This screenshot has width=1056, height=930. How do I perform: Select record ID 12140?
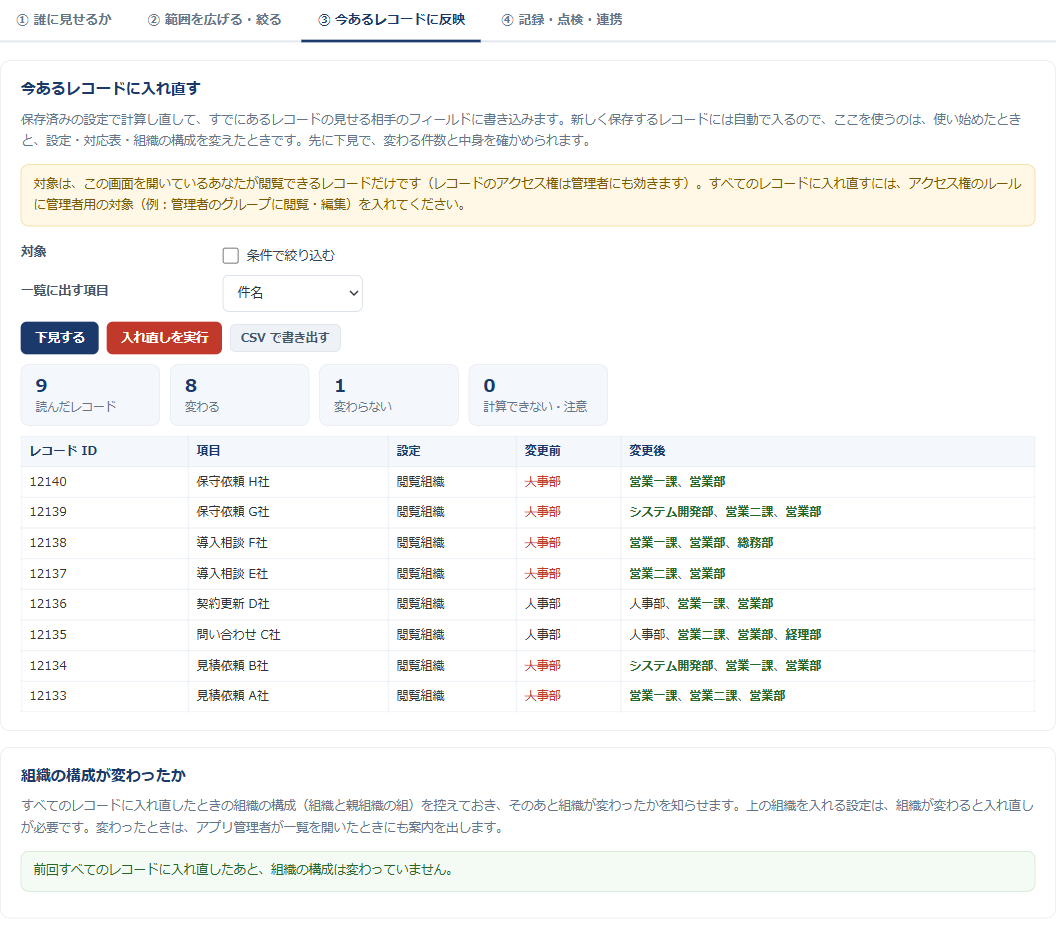click(48, 481)
